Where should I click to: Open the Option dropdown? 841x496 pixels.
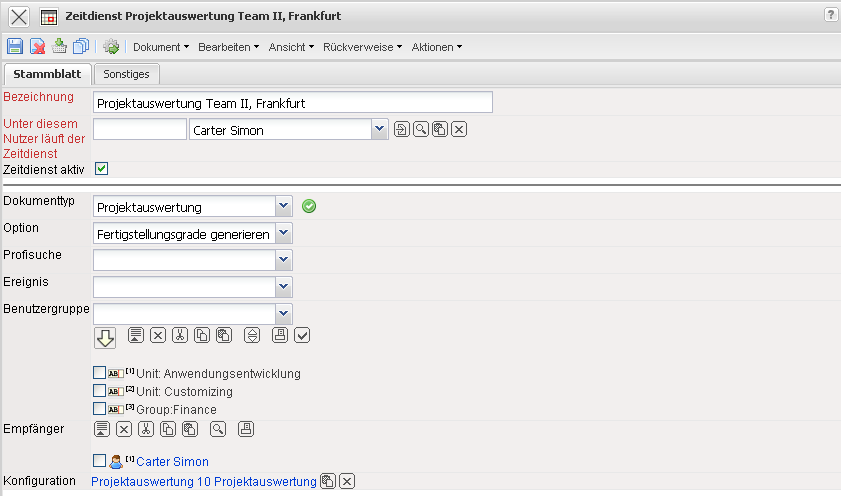coord(284,233)
